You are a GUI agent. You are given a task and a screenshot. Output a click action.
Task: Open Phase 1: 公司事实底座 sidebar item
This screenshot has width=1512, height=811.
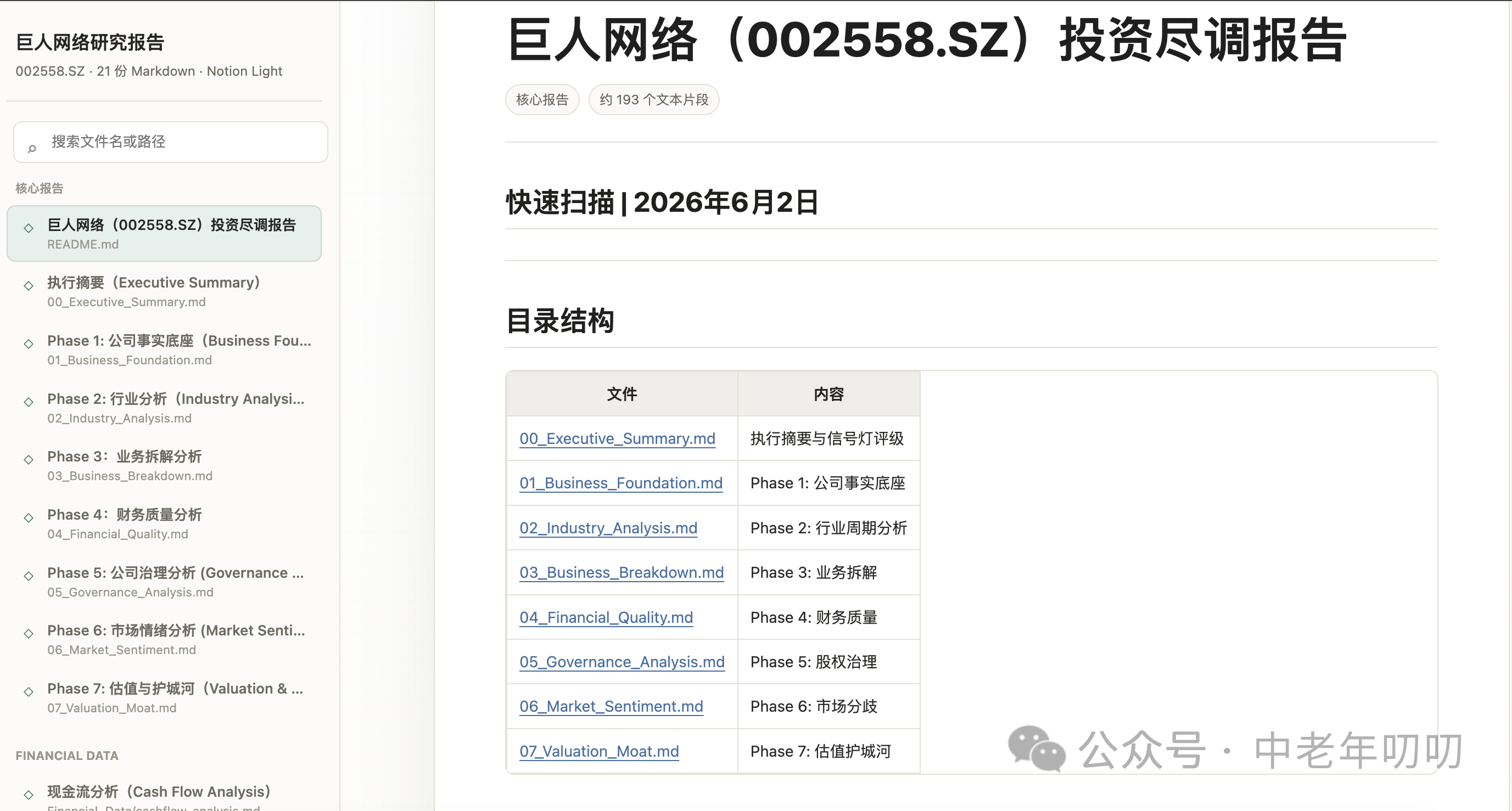tap(164, 349)
